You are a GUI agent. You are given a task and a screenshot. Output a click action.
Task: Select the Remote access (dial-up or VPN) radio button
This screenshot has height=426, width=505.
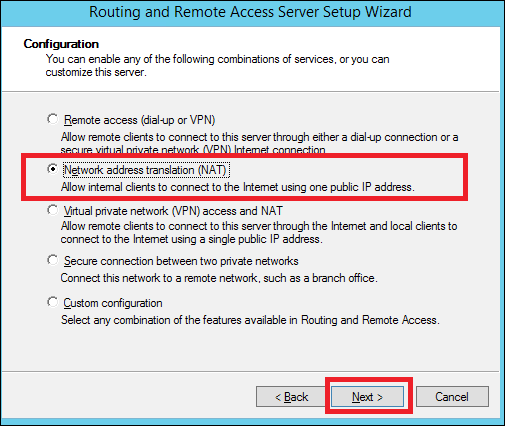pos(53,119)
